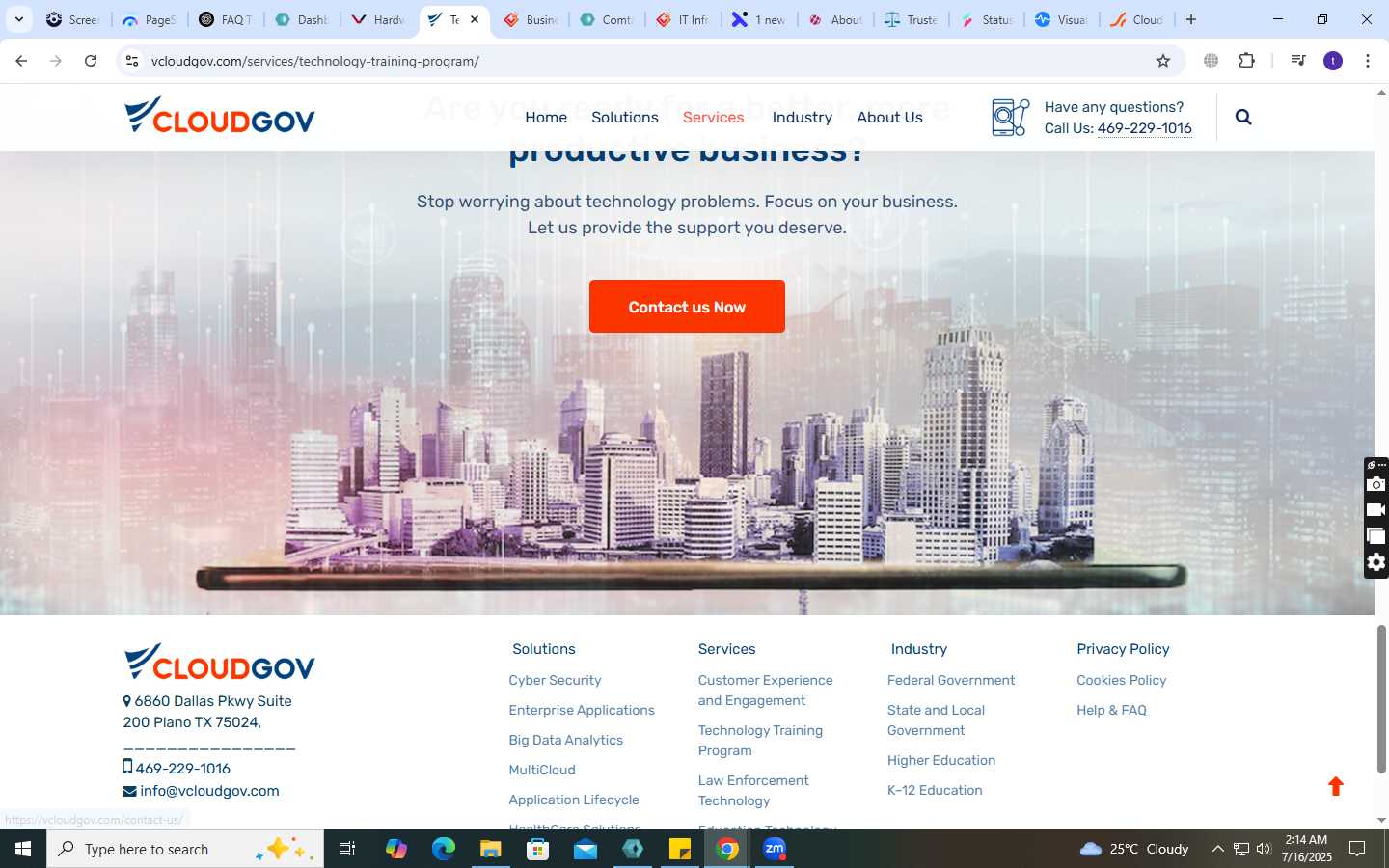This screenshot has height=868, width=1389.
Task: Click the info@vcloudgov.com email link
Action: coord(209,791)
